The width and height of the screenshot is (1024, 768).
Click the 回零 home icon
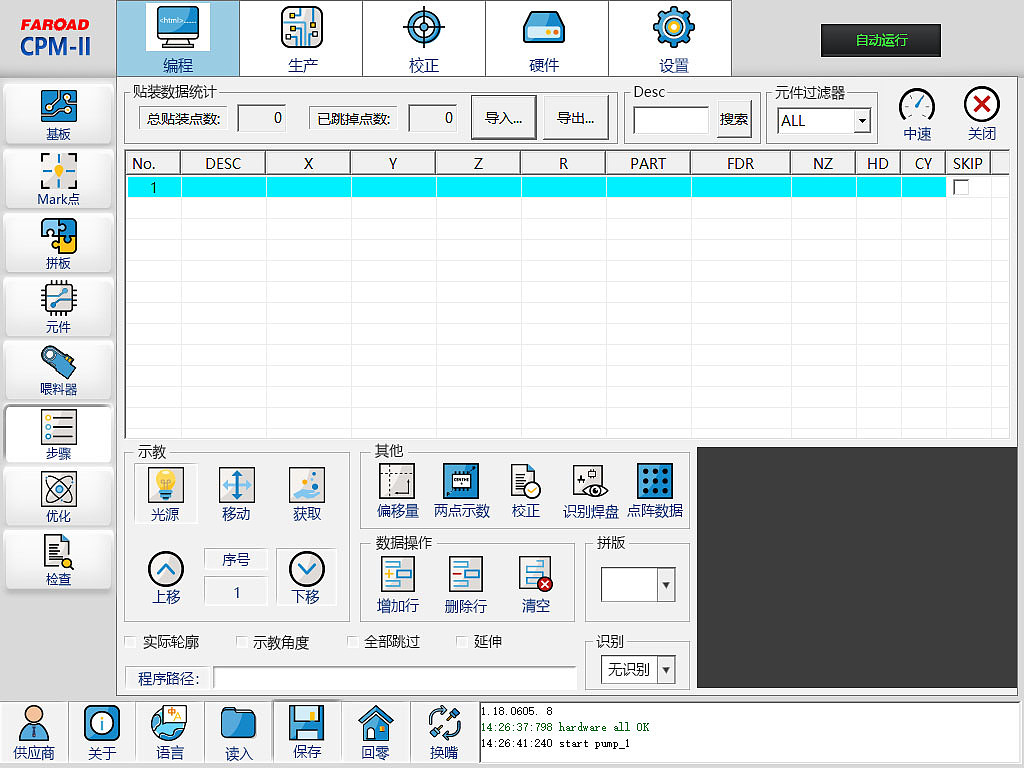tap(376, 731)
